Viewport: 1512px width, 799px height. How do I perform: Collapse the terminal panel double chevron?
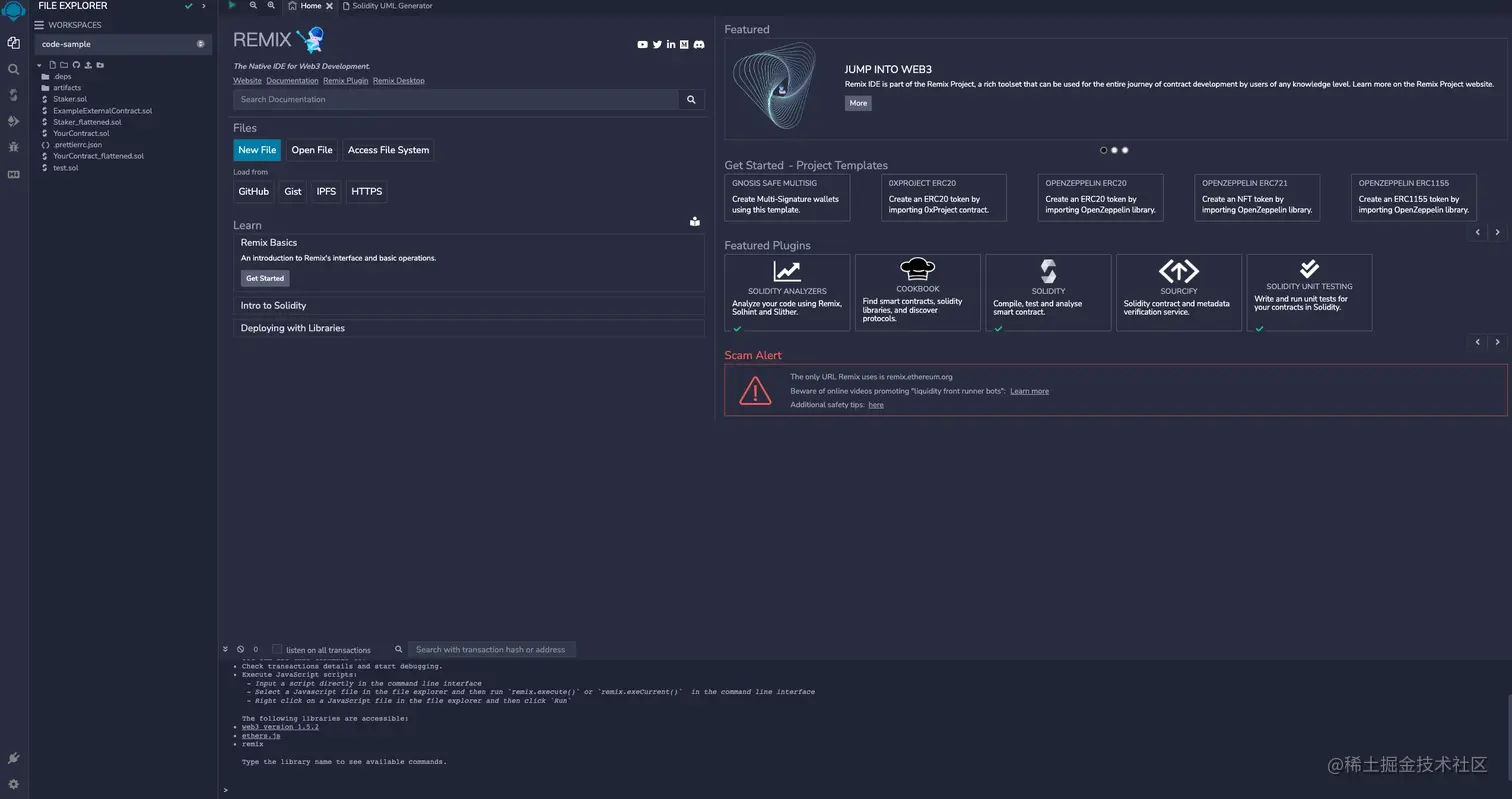pyautogui.click(x=225, y=649)
